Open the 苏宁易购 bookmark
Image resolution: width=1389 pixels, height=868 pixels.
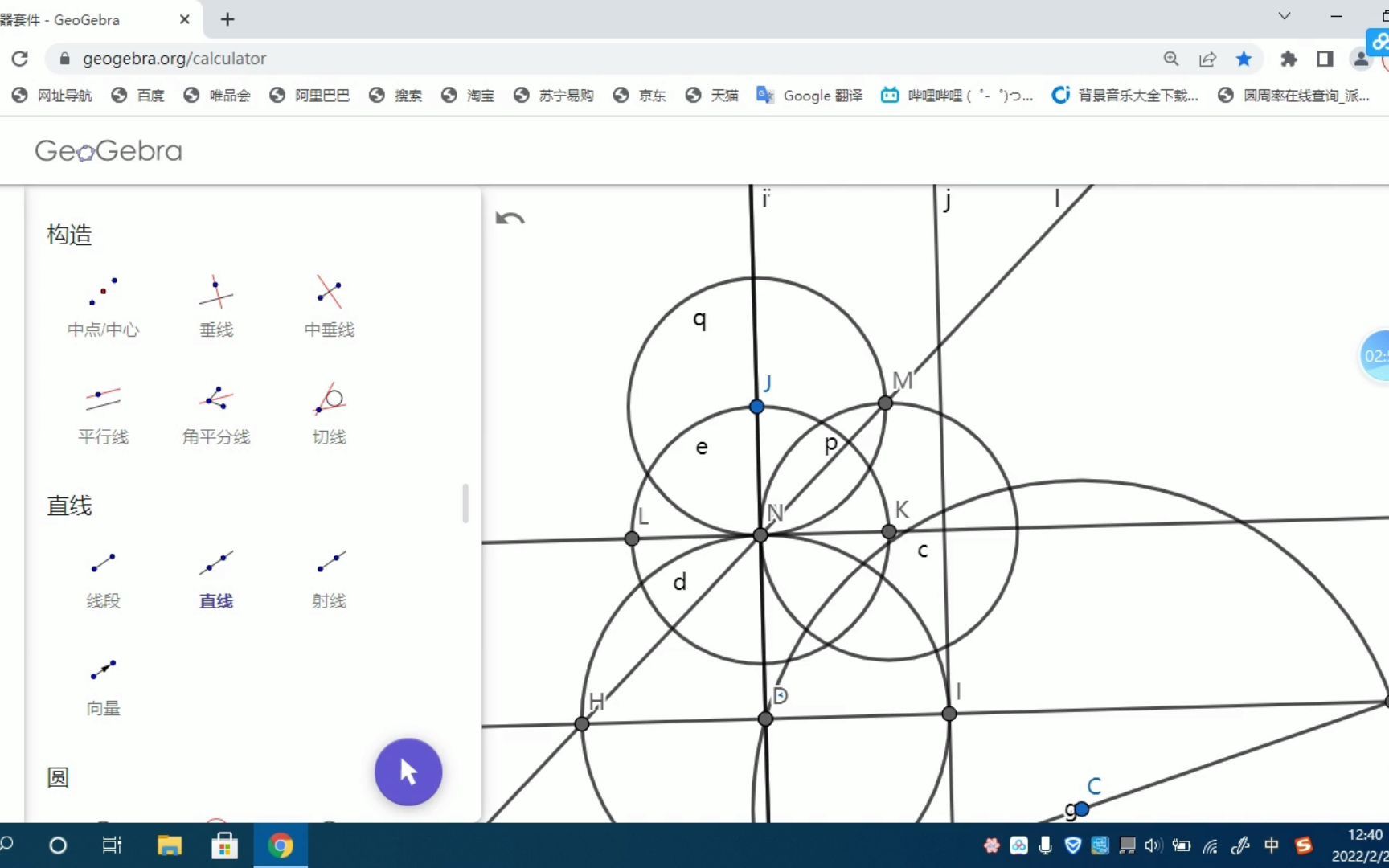click(x=554, y=96)
